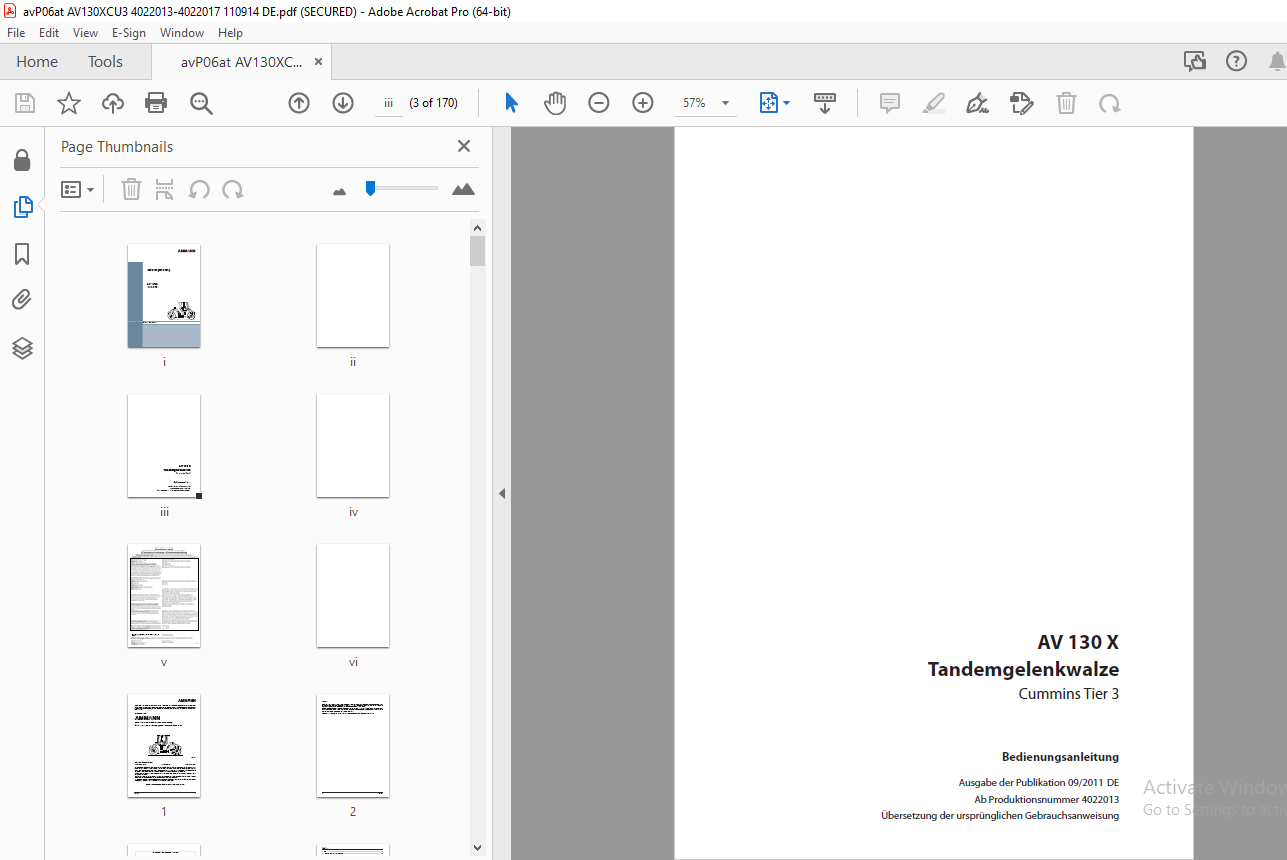Click the 57% zoom value field
This screenshot has width=1287, height=860.
[694, 103]
